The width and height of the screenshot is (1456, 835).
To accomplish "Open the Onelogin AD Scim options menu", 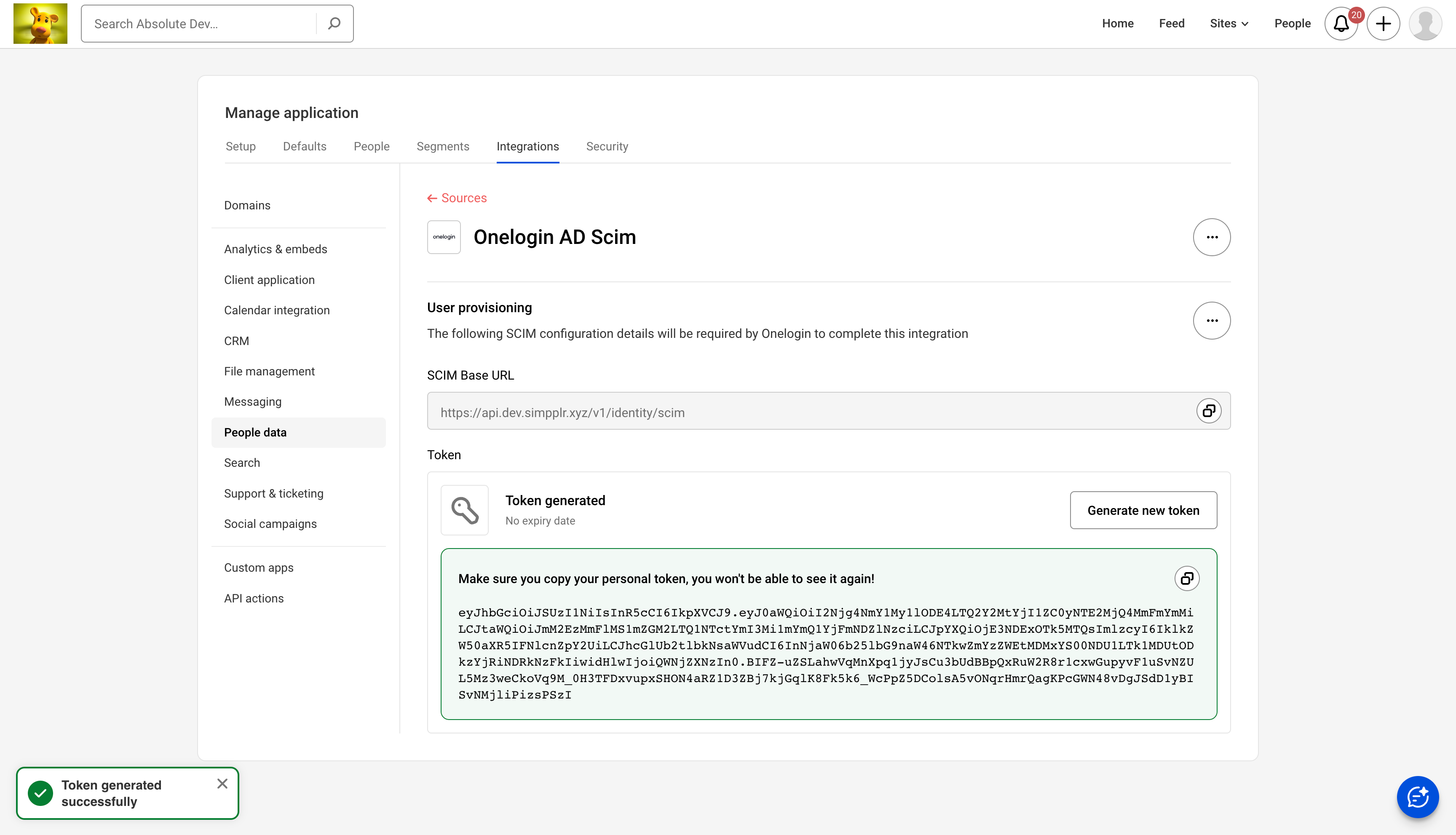I will [x=1212, y=237].
